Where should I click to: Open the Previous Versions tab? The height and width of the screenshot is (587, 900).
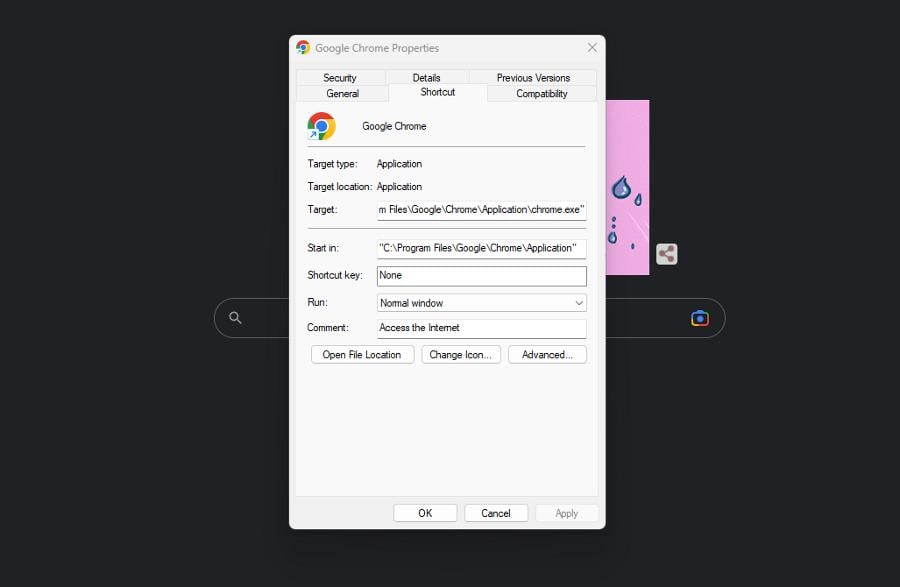click(533, 77)
